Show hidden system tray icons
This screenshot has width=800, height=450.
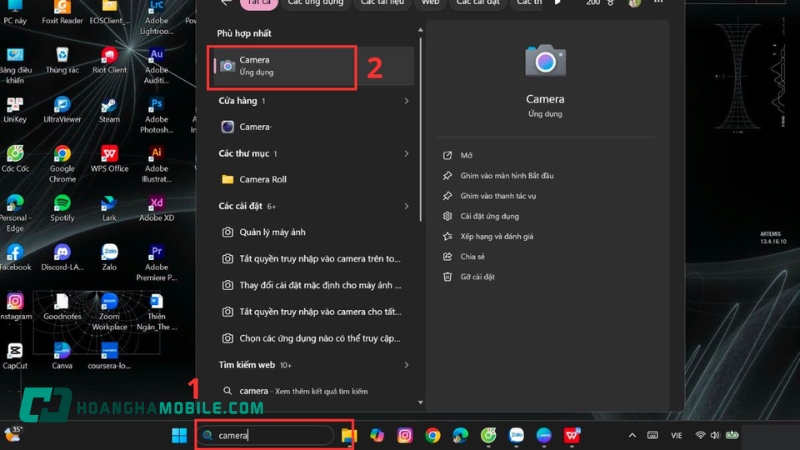[632, 435]
